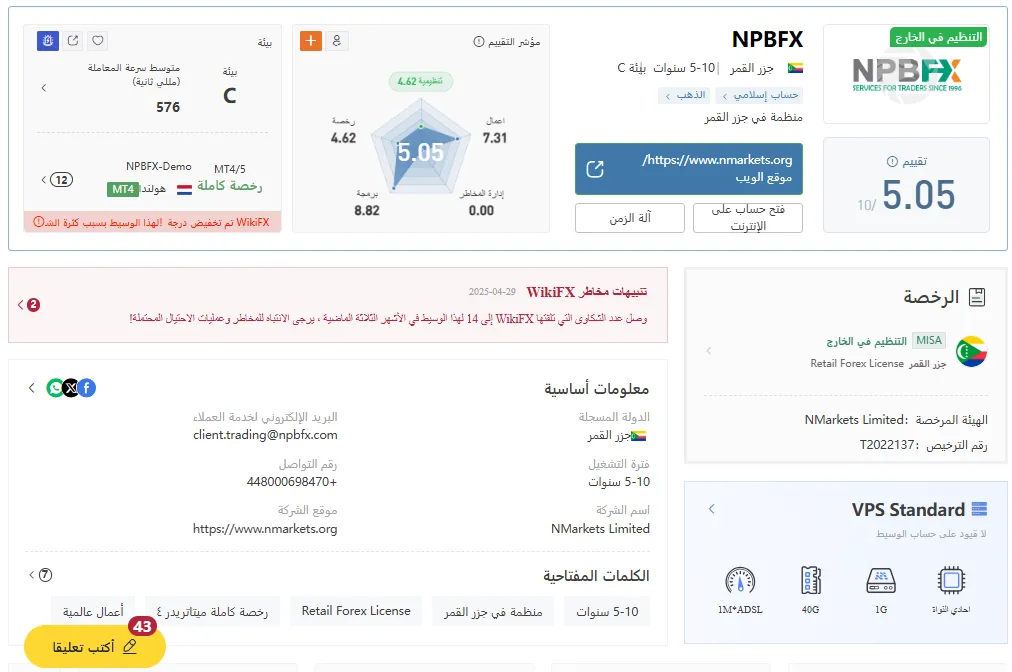Image resolution: width=1012 pixels, height=672 pixels.
Task: Click the أكتب تعليقا comment button
Action: point(95,646)
